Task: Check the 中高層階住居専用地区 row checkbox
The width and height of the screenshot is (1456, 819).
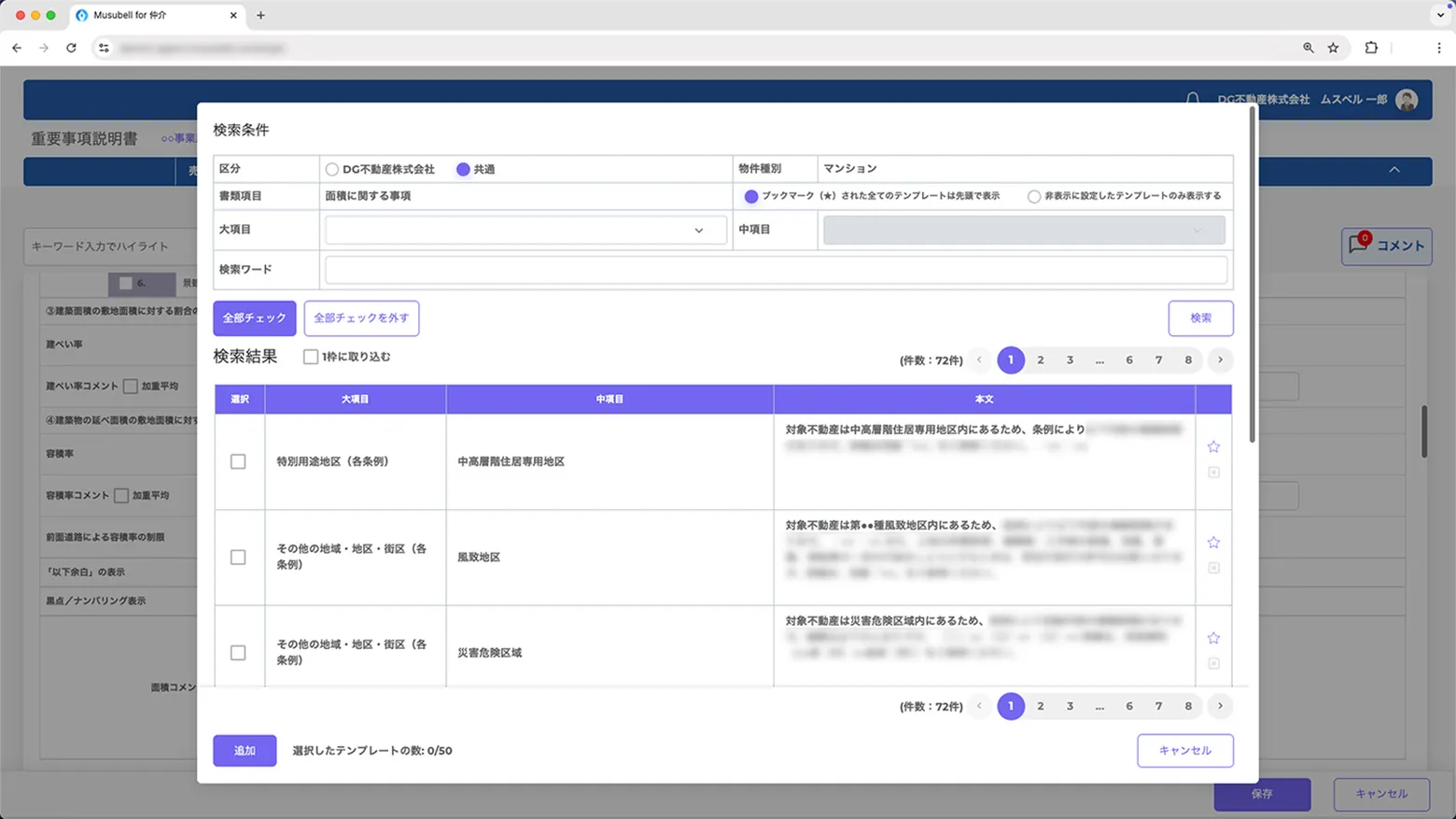Action: click(x=238, y=461)
